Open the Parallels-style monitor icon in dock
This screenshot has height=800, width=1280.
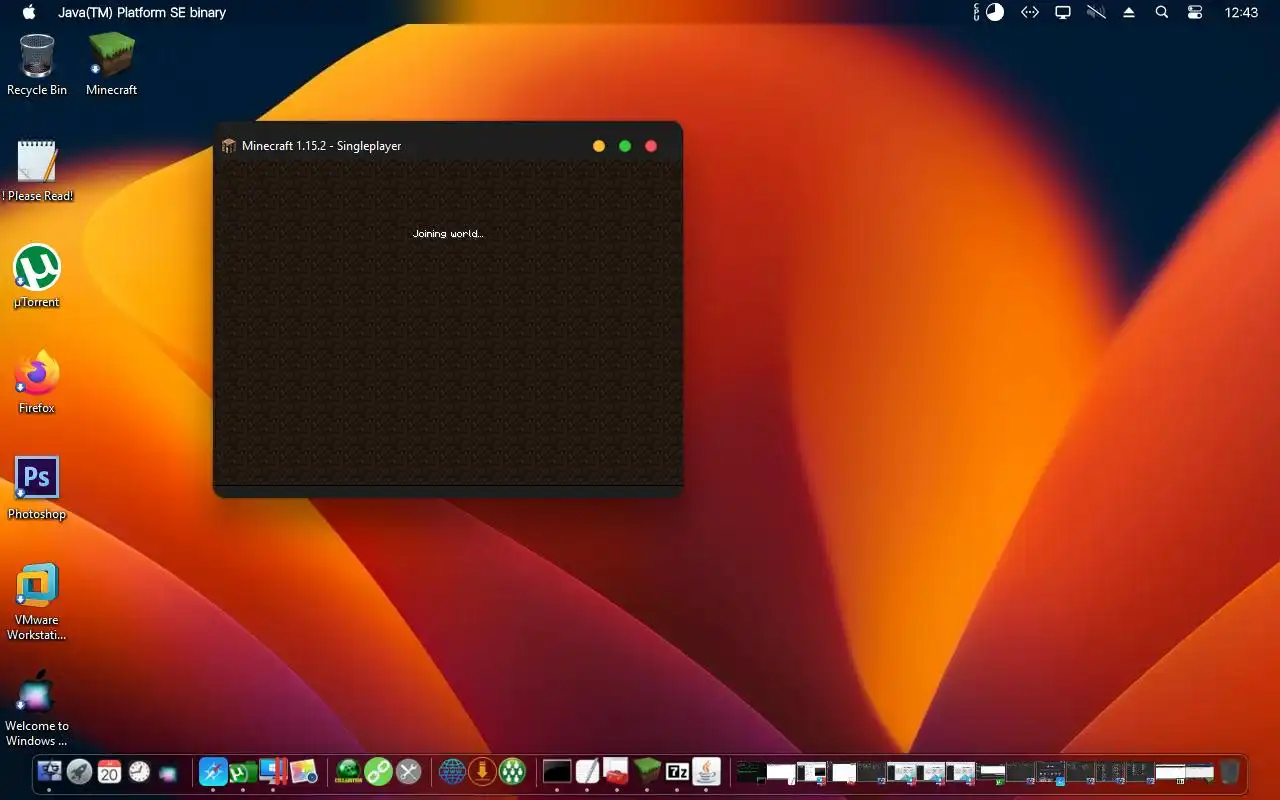(273, 771)
